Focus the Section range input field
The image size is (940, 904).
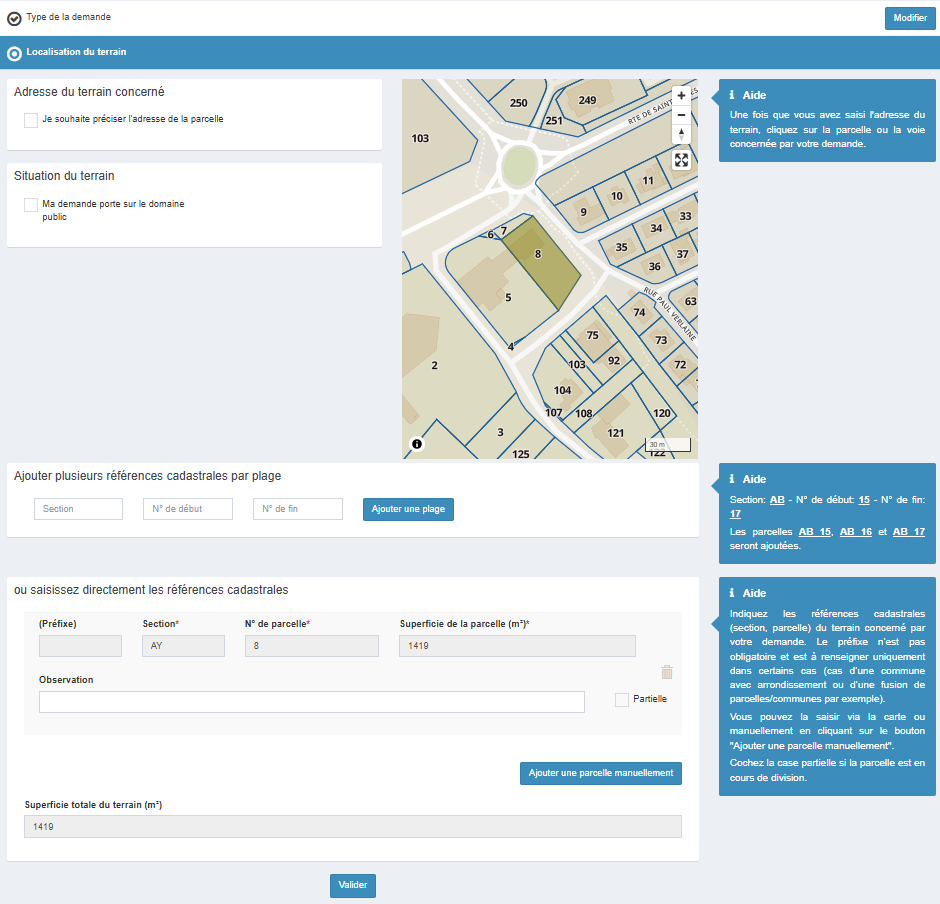[x=78, y=509]
